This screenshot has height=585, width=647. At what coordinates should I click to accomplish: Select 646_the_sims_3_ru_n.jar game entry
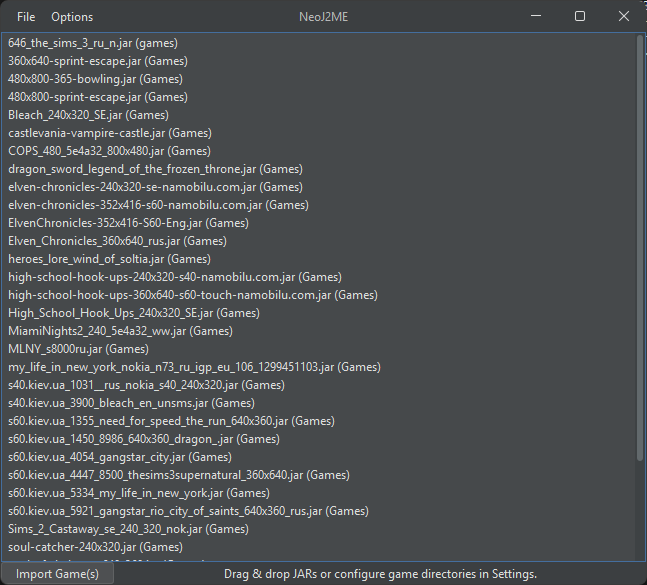point(94,43)
